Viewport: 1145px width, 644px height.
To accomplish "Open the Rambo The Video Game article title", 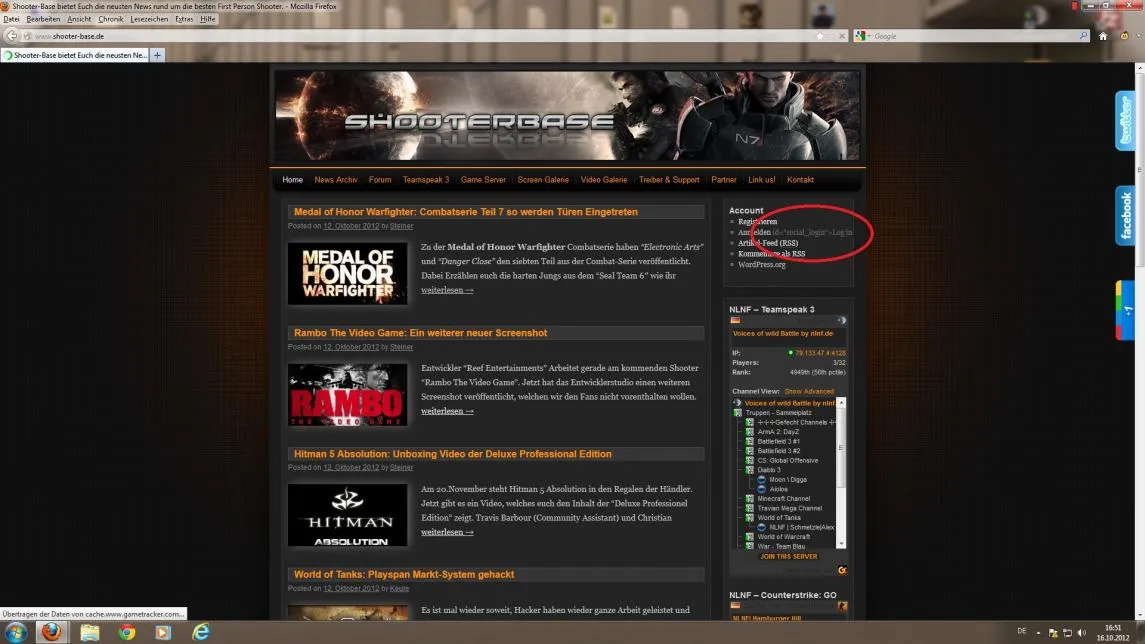I will coord(420,333).
